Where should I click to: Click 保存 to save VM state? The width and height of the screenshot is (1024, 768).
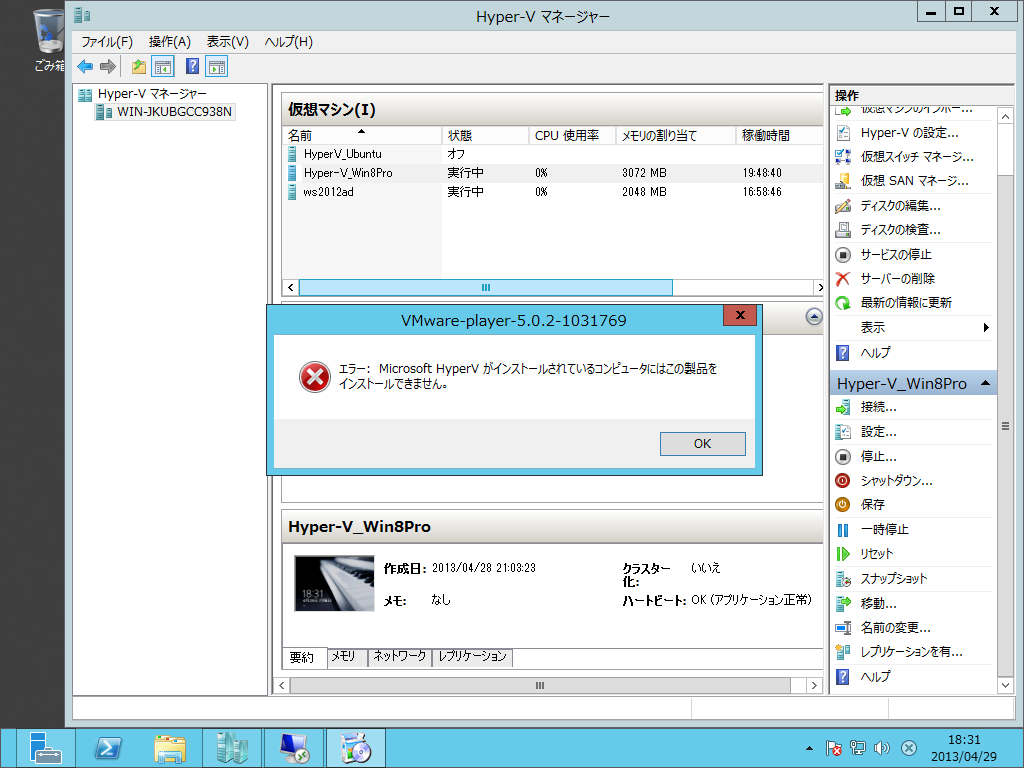(x=872, y=505)
